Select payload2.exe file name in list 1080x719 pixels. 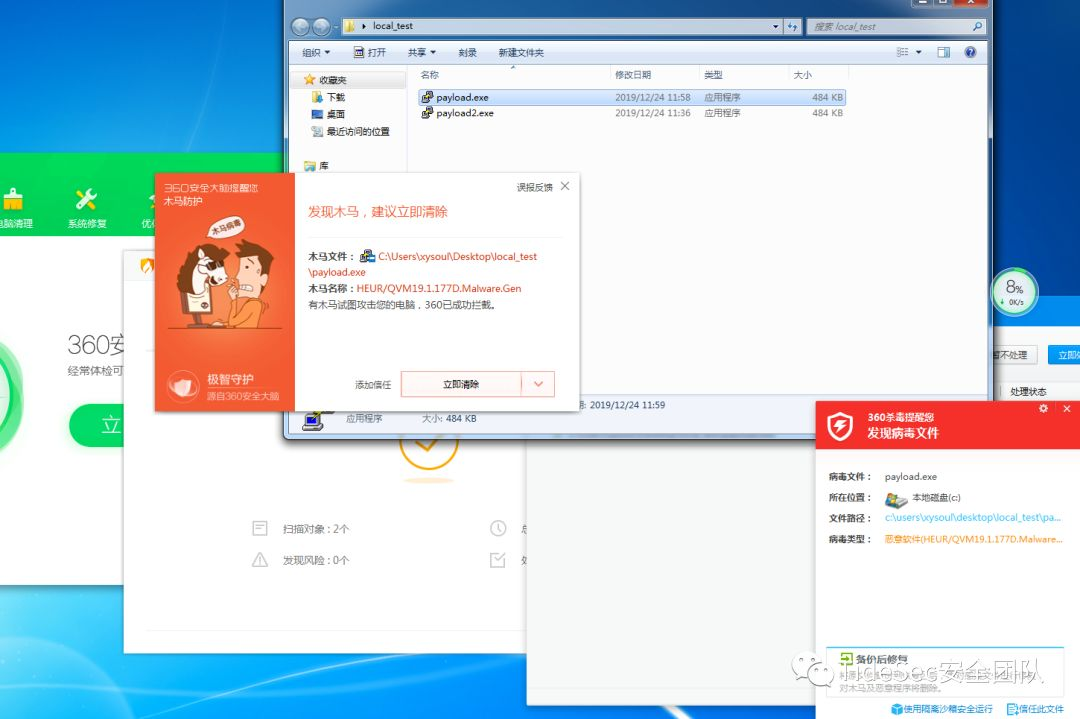click(x=465, y=113)
